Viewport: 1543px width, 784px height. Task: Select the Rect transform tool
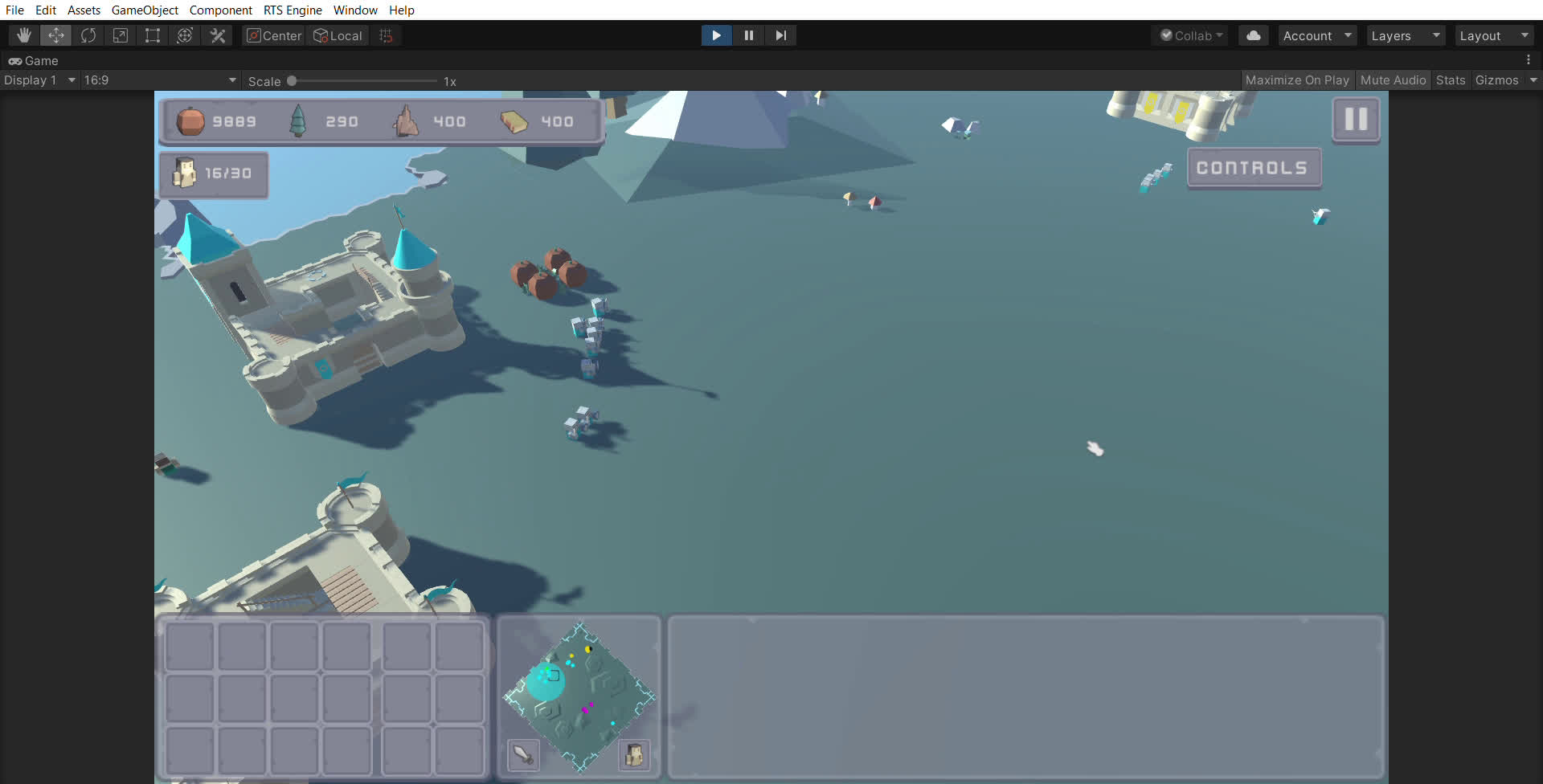153,35
